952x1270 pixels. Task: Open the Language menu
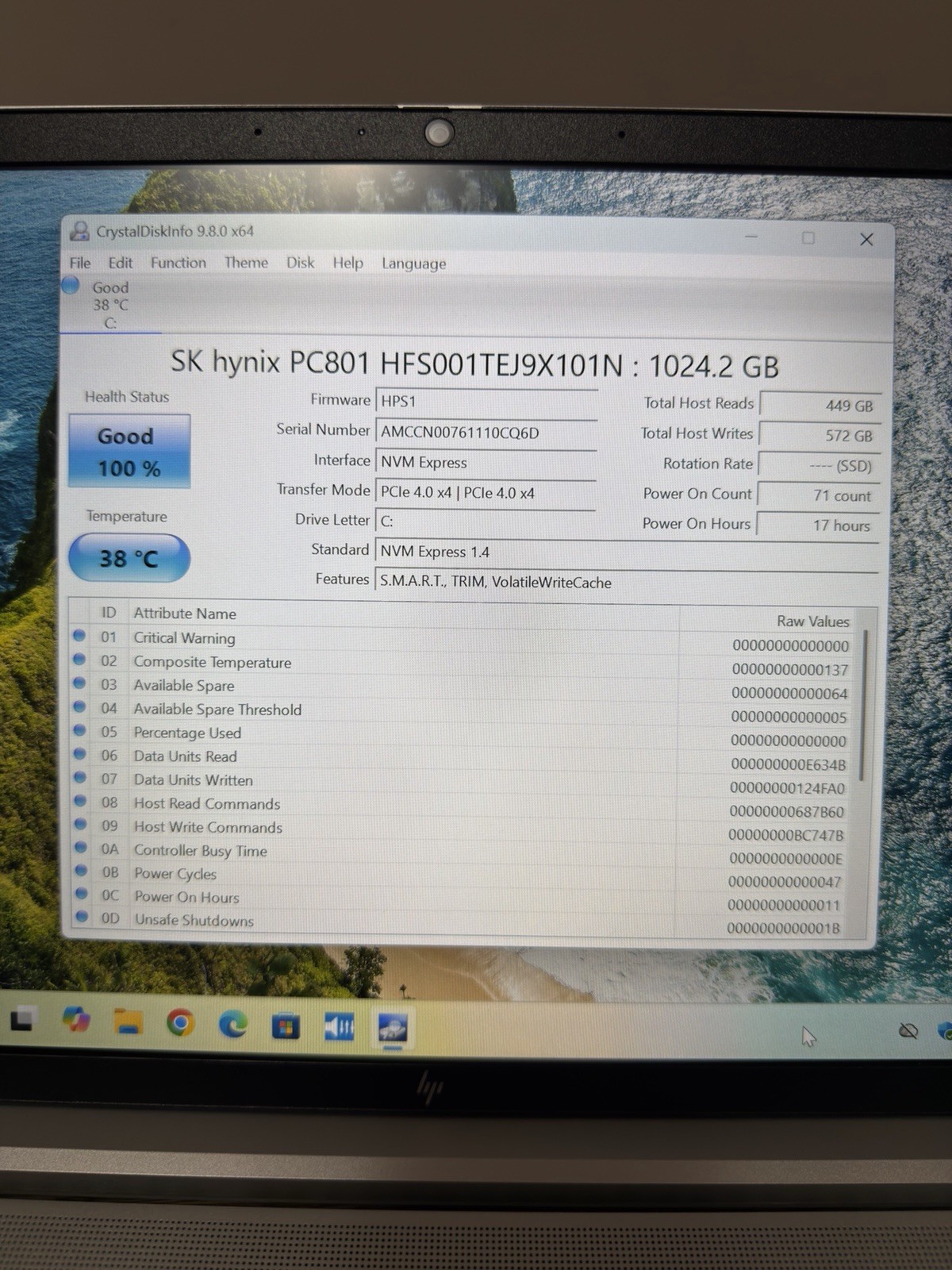(x=413, y=264)
